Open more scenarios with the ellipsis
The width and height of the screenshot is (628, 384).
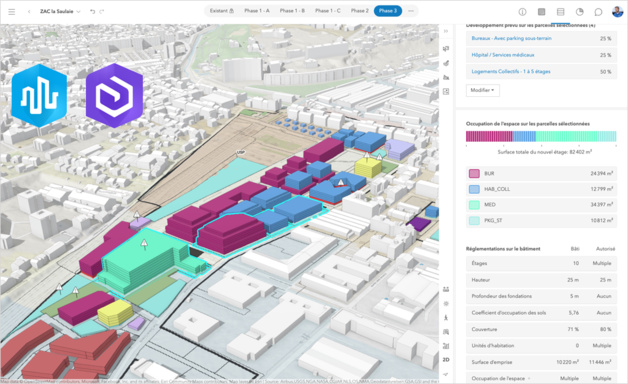tap(411, 11)
